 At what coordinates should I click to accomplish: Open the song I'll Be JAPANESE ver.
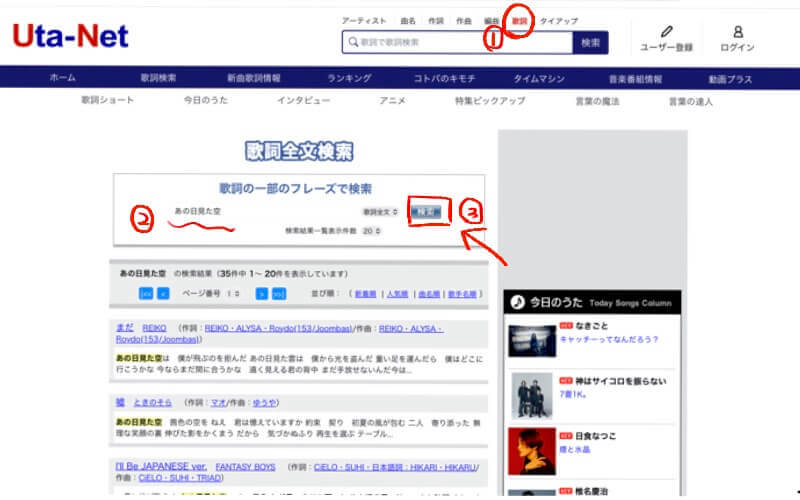click(161, 466)
